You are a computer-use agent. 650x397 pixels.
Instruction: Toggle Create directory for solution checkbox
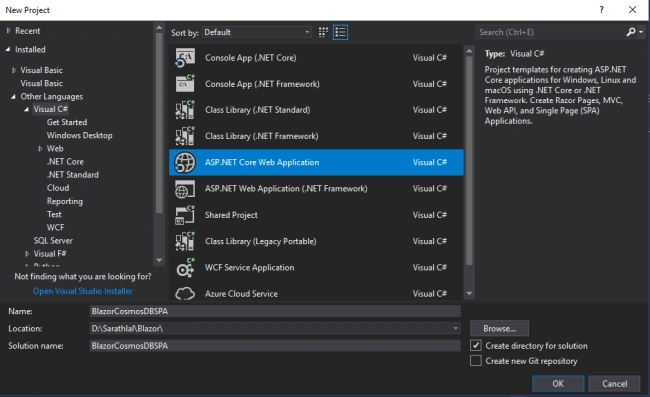click(x=476, y=345)
